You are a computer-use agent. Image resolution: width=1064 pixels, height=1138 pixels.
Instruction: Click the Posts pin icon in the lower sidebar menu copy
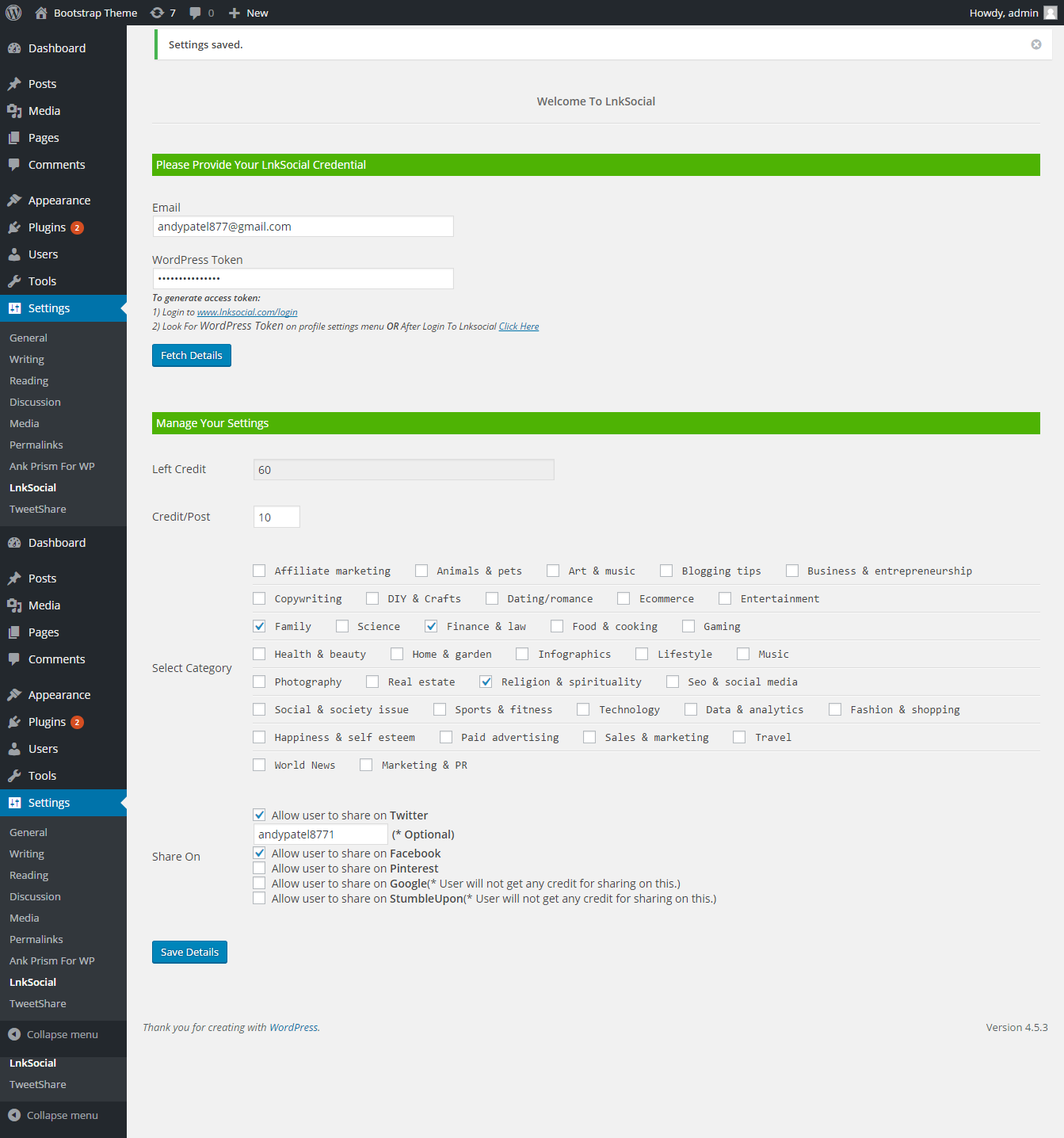pos(14,579)
